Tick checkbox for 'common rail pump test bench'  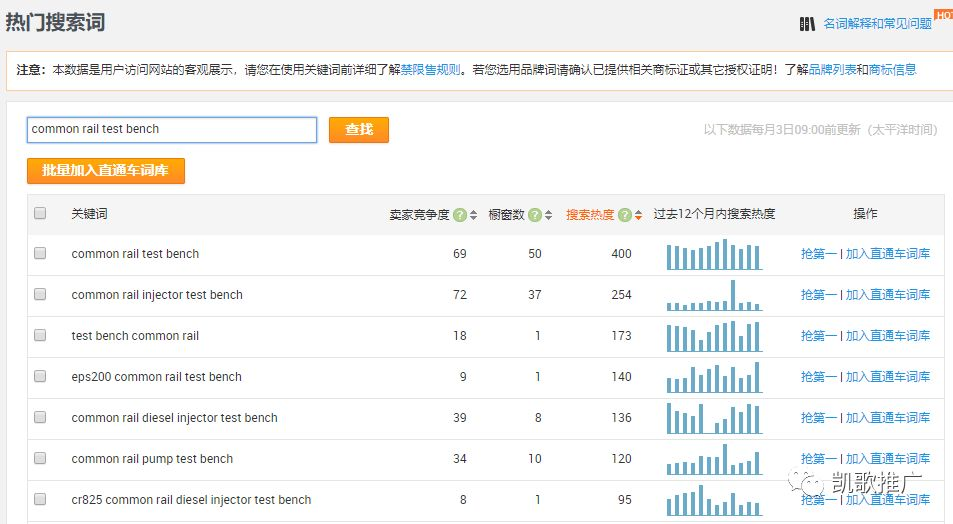[x=40, y=459]
